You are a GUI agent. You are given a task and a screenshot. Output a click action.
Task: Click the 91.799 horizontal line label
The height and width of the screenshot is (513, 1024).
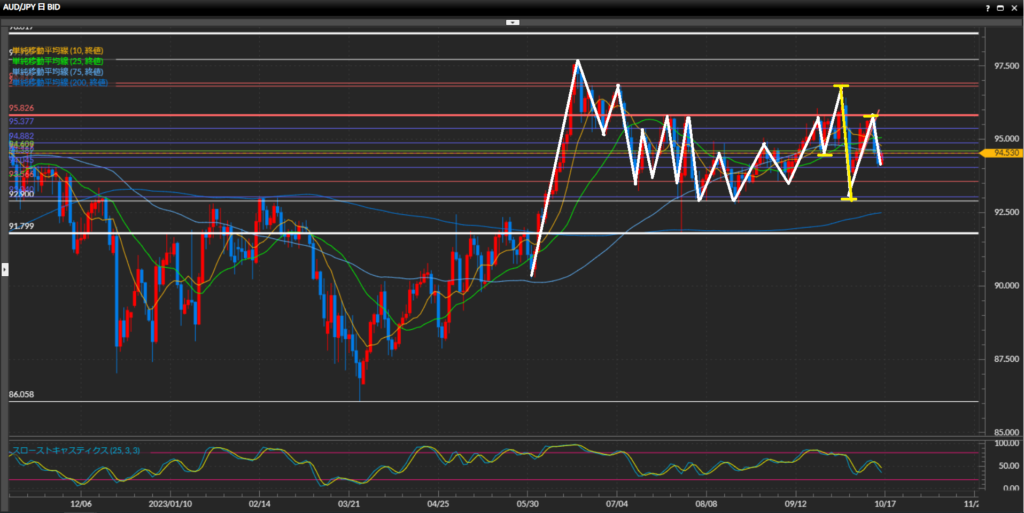(22, 226)
